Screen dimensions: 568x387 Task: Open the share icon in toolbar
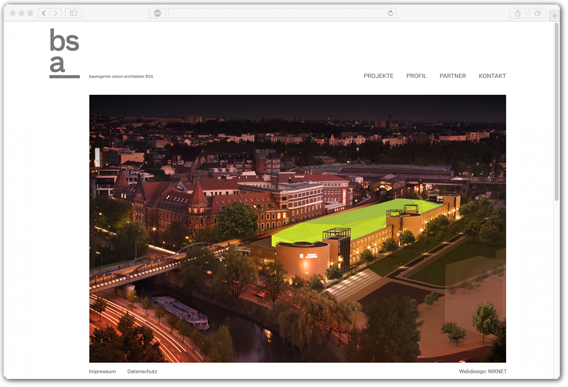518,13
